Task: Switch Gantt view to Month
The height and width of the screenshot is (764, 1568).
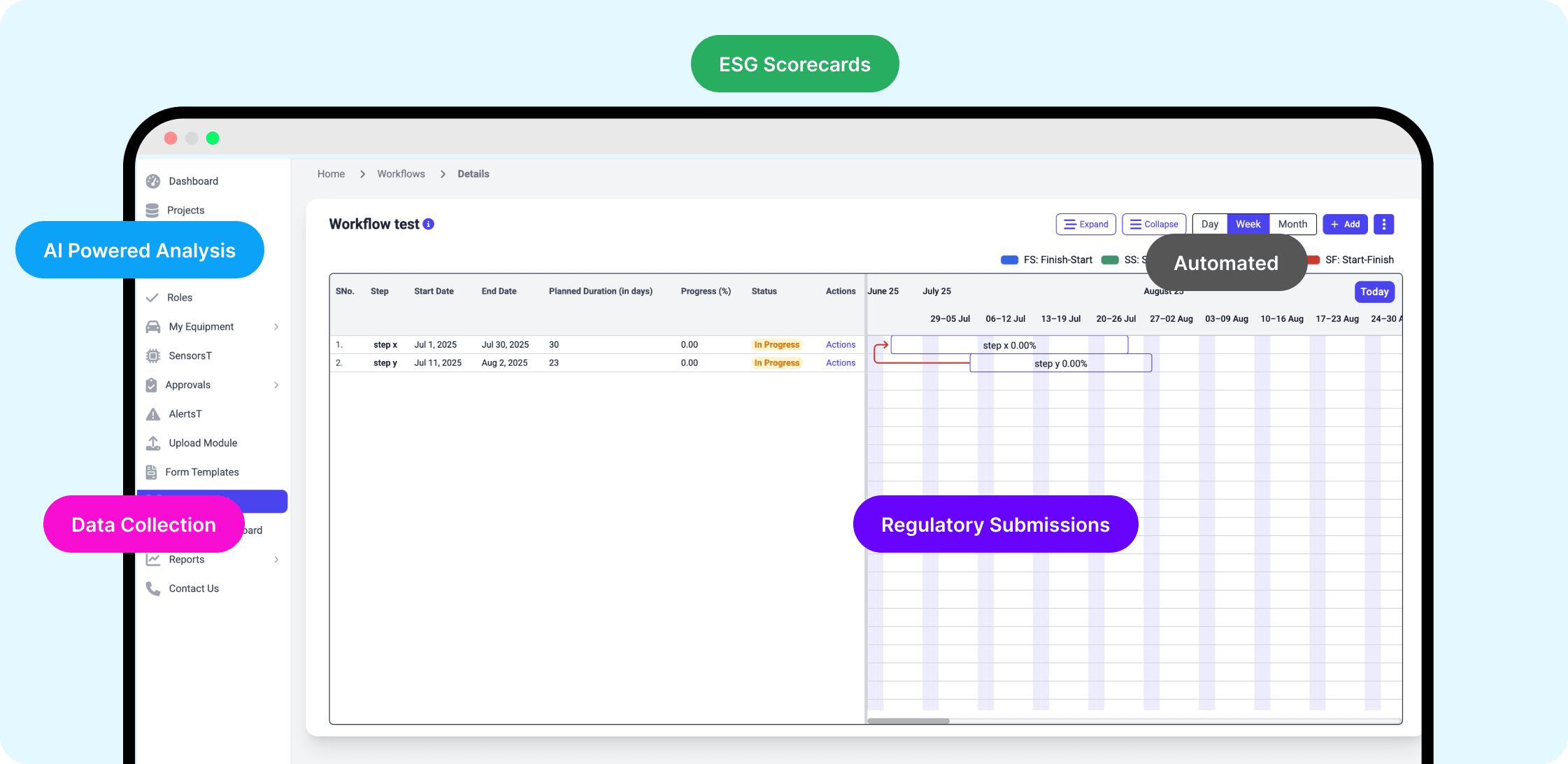Action: (x=1292, y=224)
